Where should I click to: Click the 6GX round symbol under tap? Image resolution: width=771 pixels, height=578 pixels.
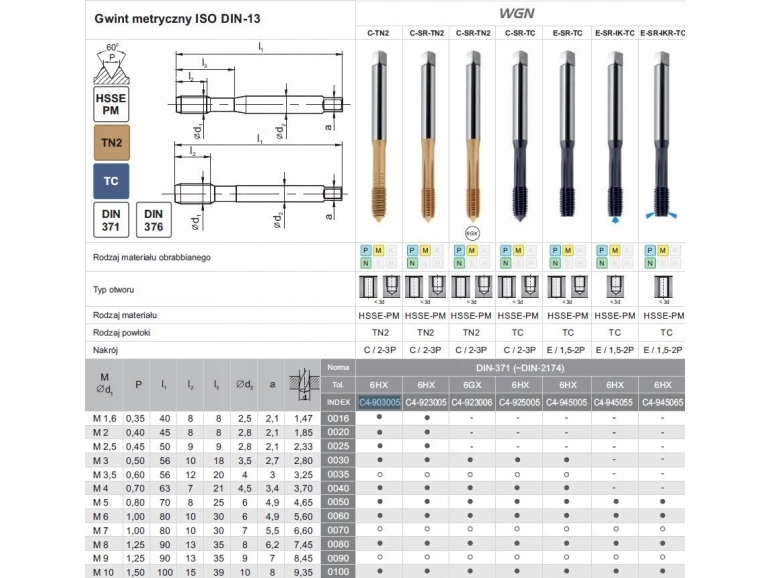pyautogui.click(x=472, y=233)
